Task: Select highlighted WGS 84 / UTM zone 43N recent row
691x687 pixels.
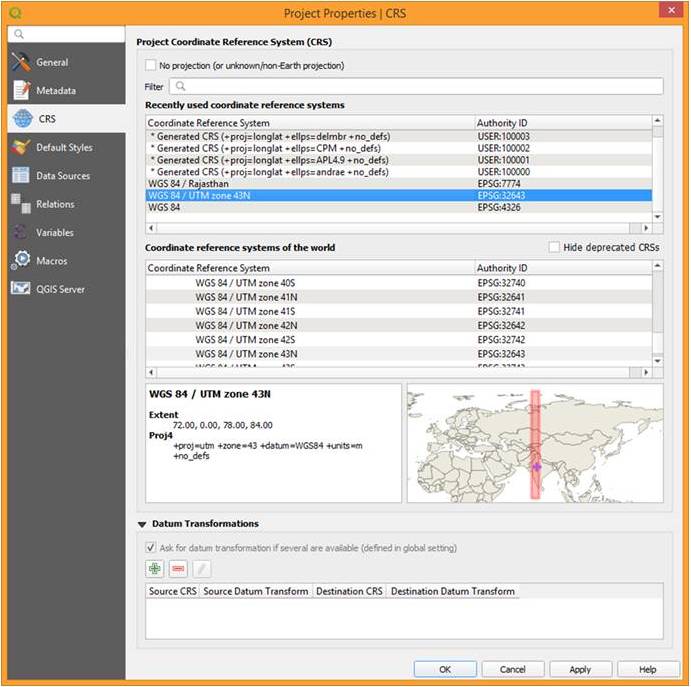Action: tap(398, 195)
